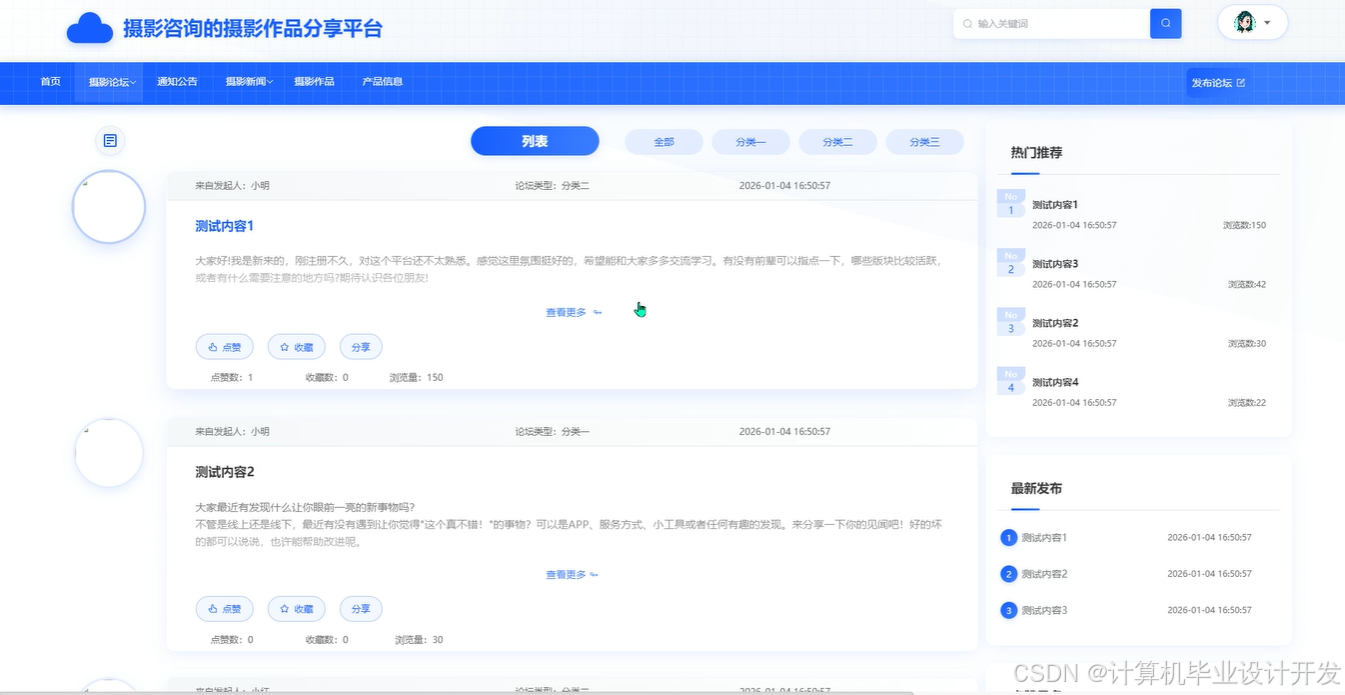Image resolution: width=1345 pixels, height=695 pixels.
Task: Click 查看更多 under 测试内容2 post
Action: point(573,575)
